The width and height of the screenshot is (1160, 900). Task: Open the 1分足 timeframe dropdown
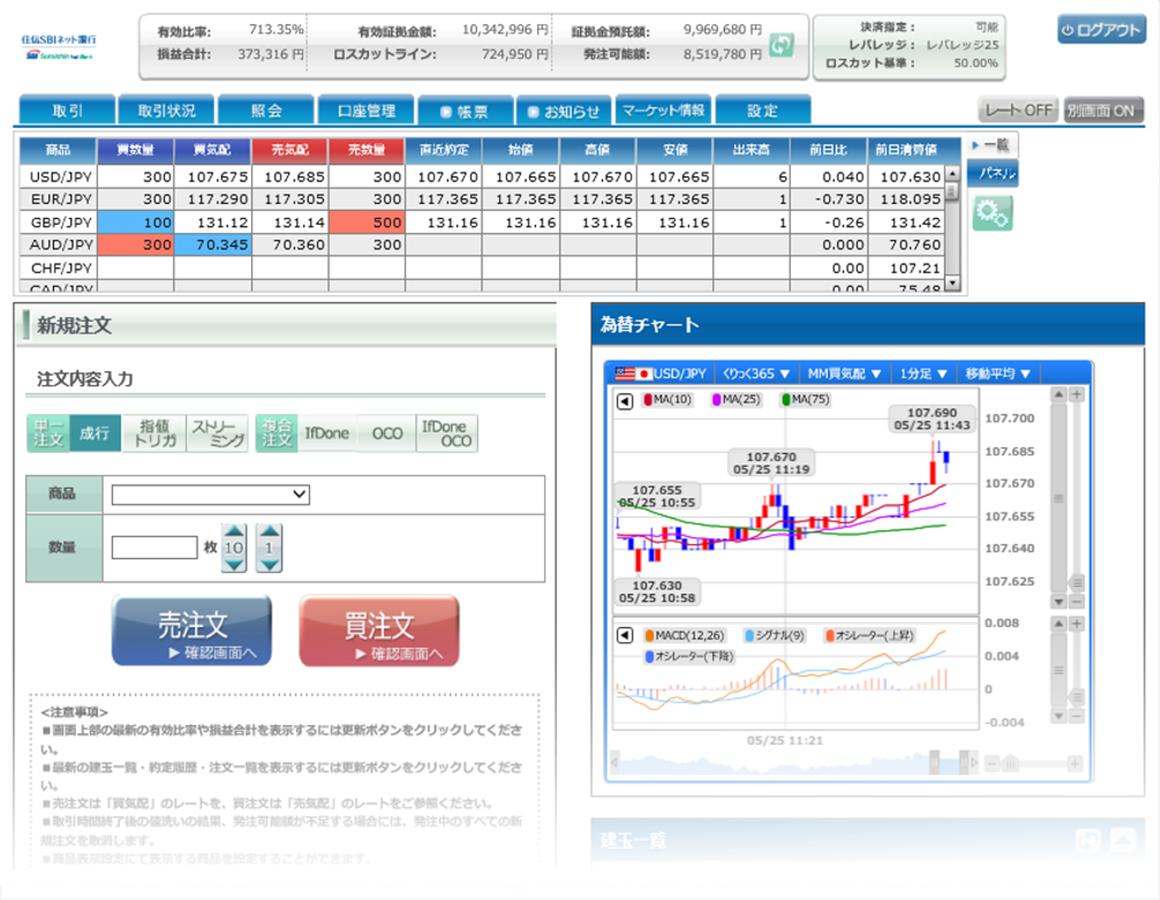pyautogui.click(x=923, y=373)
